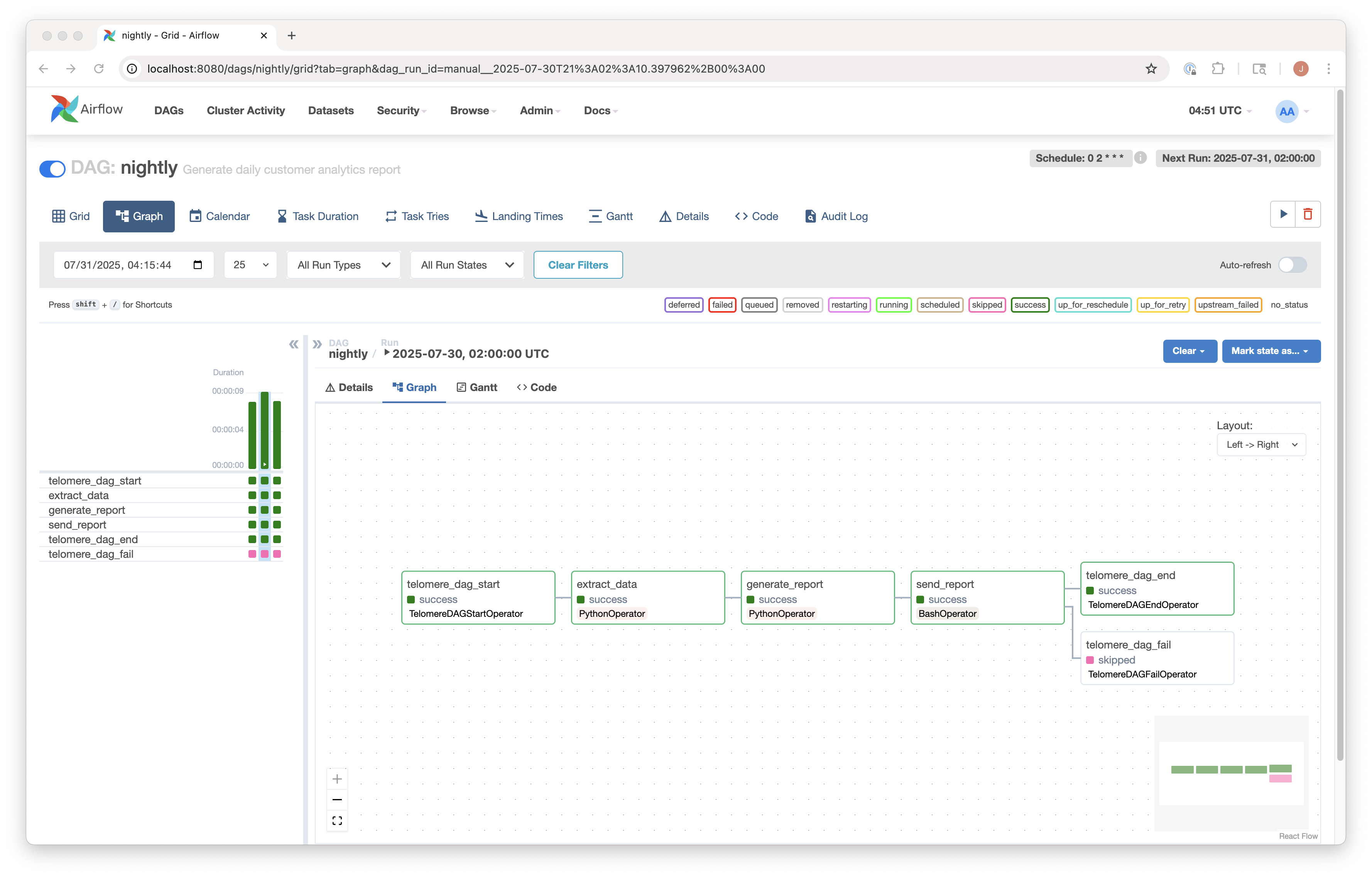Click the Clear Filters button

[578, 265]
